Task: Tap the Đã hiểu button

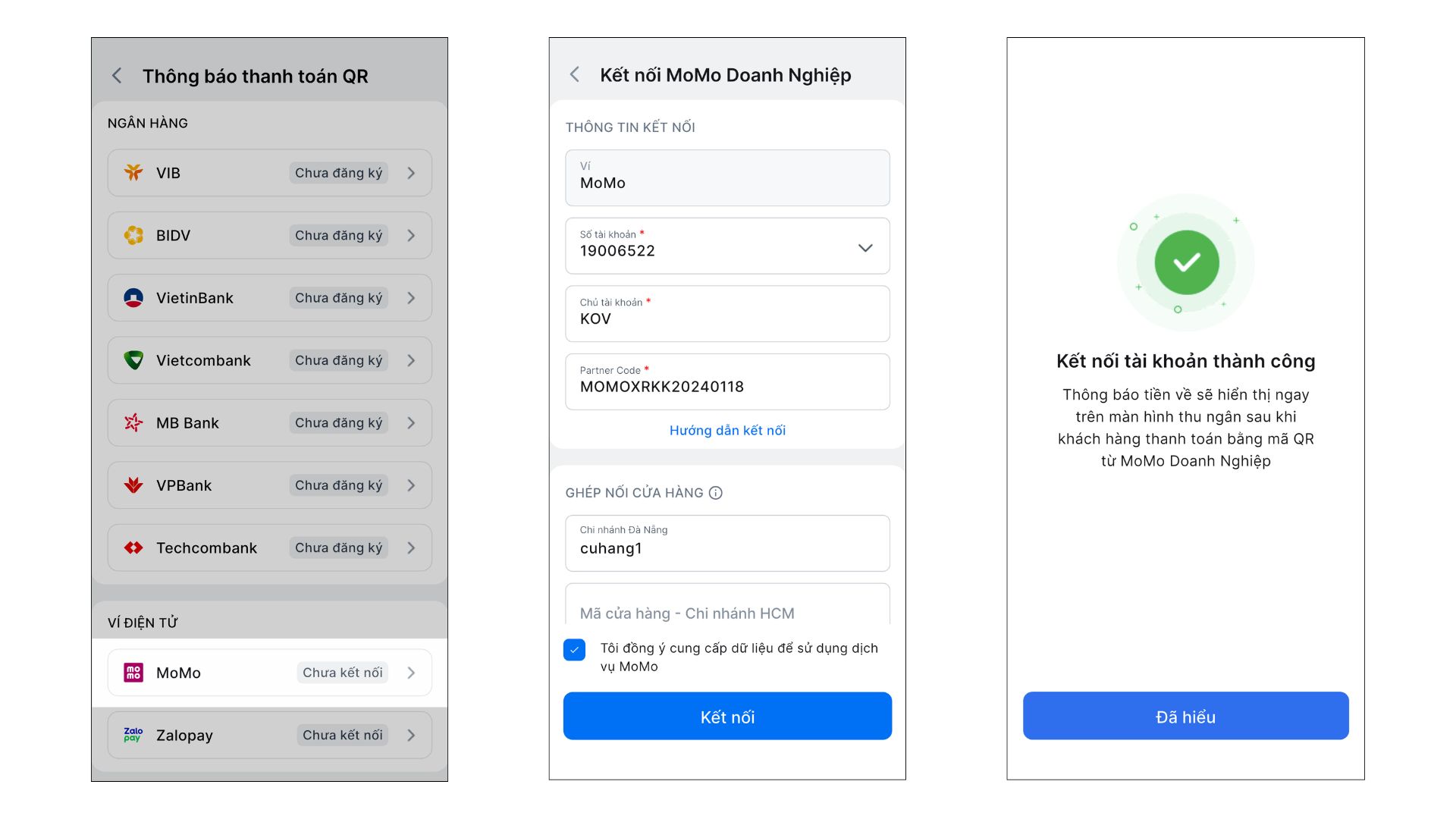Action: [x=1185, y=716]
